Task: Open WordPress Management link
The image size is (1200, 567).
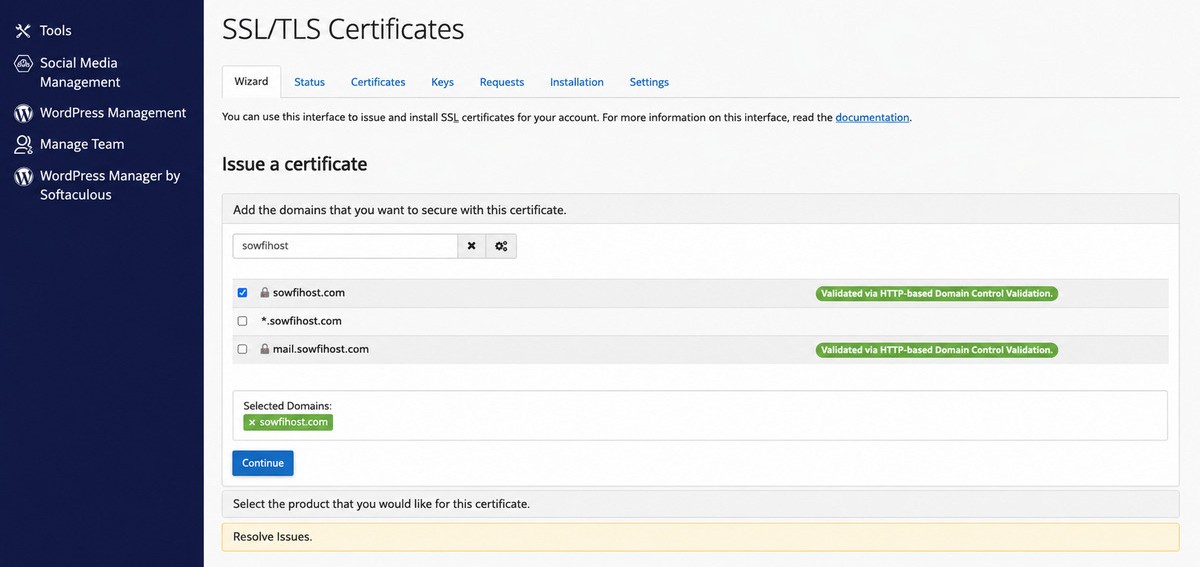Action: (x=113, y=113)
